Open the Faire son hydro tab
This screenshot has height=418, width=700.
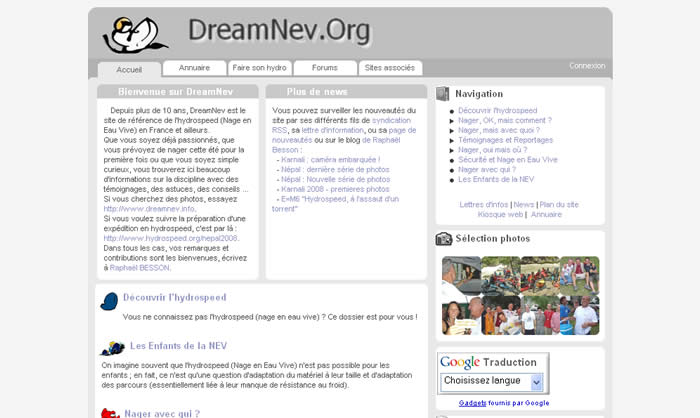(259, 68)
